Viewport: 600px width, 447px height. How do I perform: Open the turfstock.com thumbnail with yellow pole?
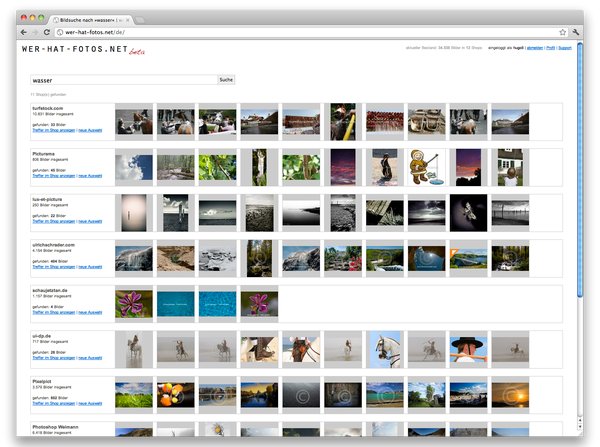[343, 122]
